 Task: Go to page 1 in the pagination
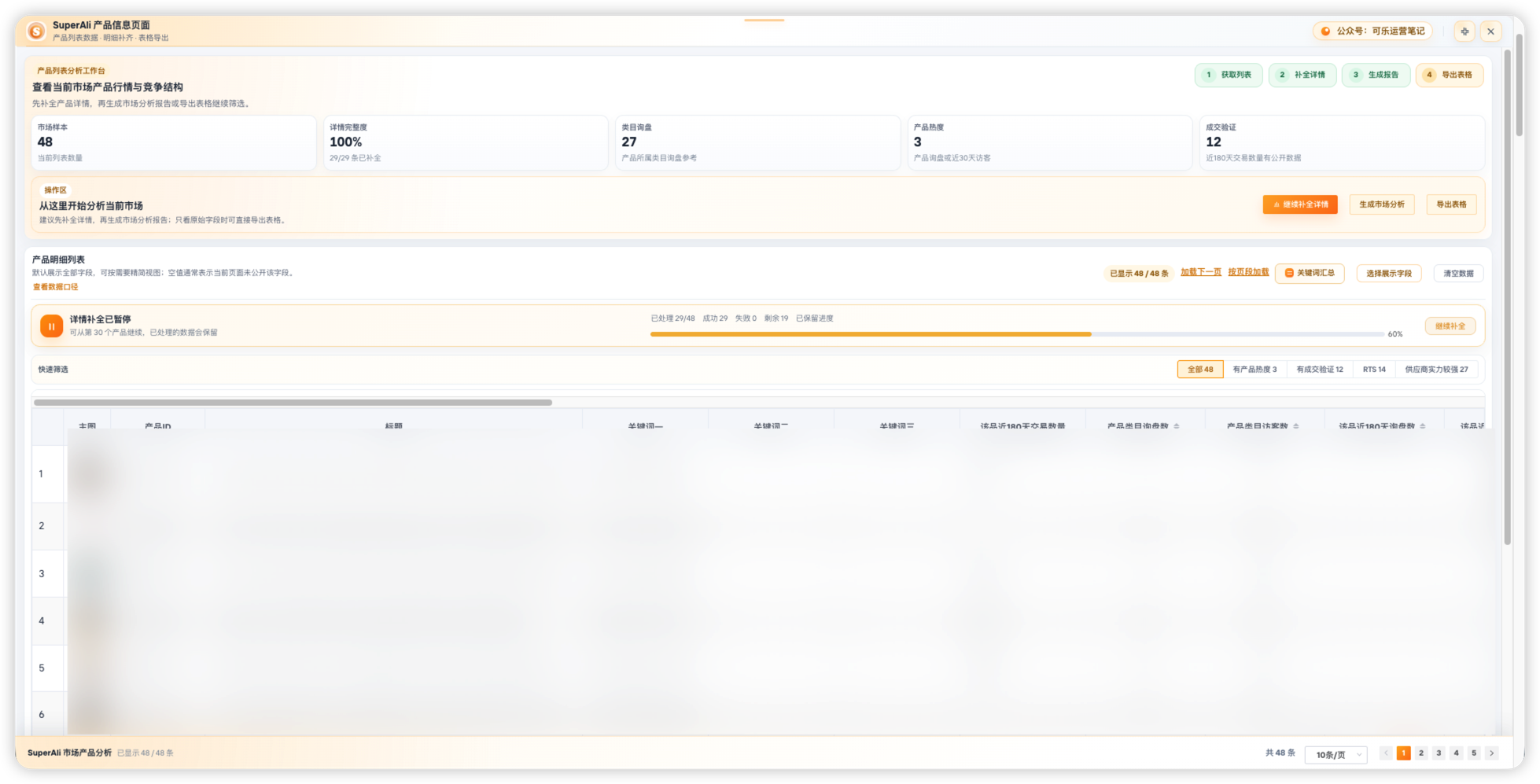click(x=1403, y=753)
